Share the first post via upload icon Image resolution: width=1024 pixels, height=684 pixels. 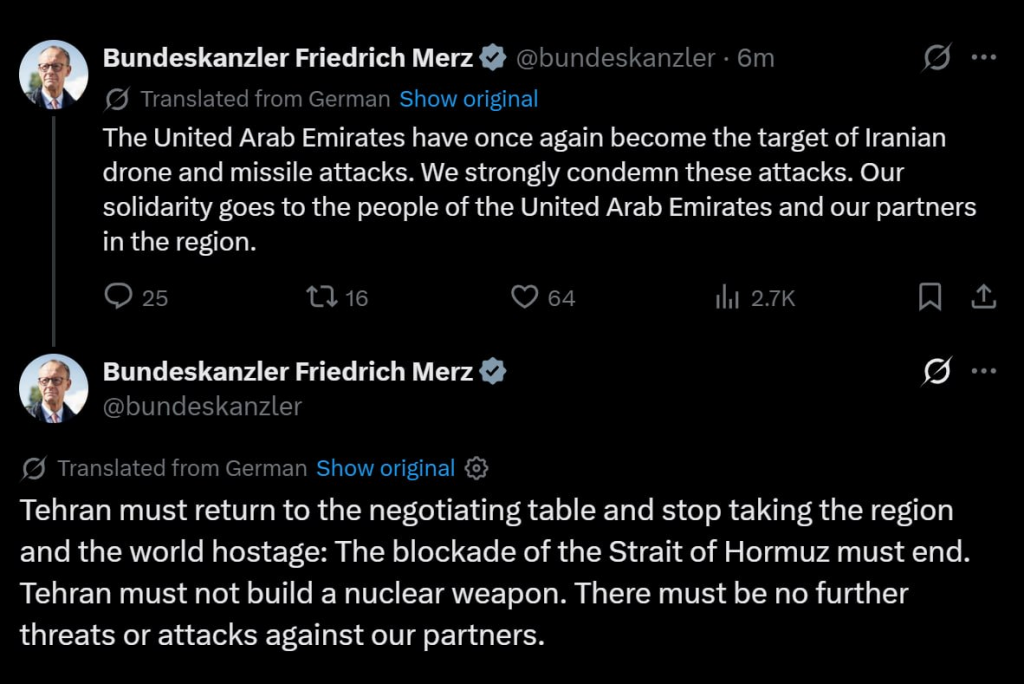984,297
